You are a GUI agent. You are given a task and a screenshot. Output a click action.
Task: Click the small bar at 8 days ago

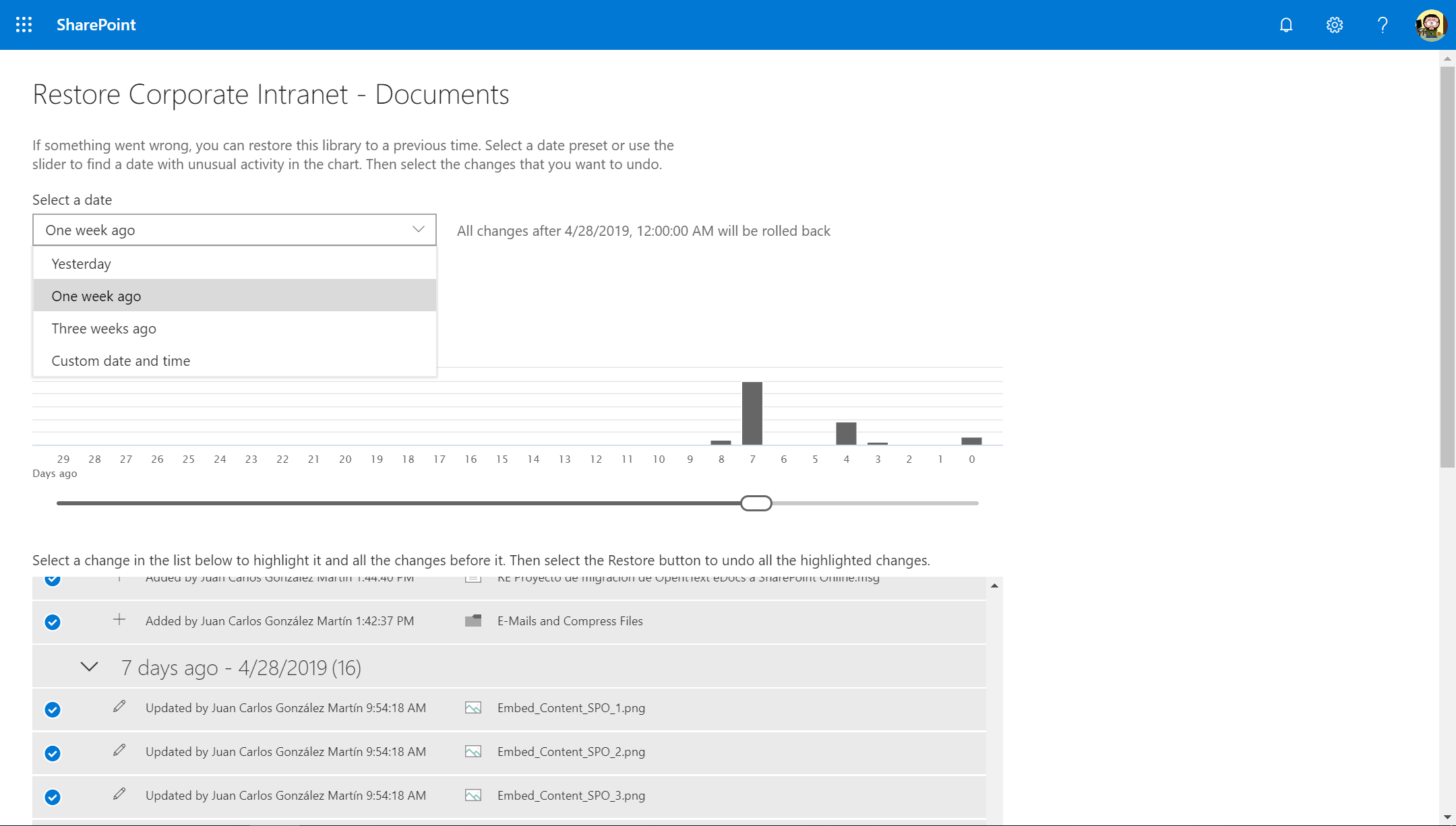pos(721,443)
